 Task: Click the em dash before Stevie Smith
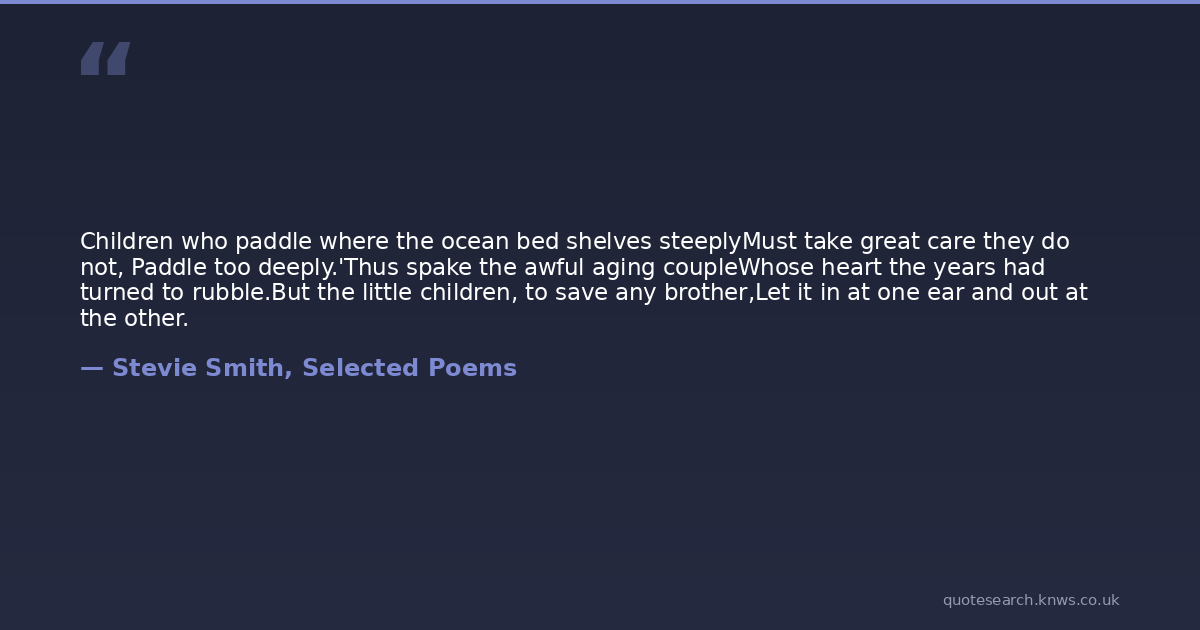tap(91, 368)
